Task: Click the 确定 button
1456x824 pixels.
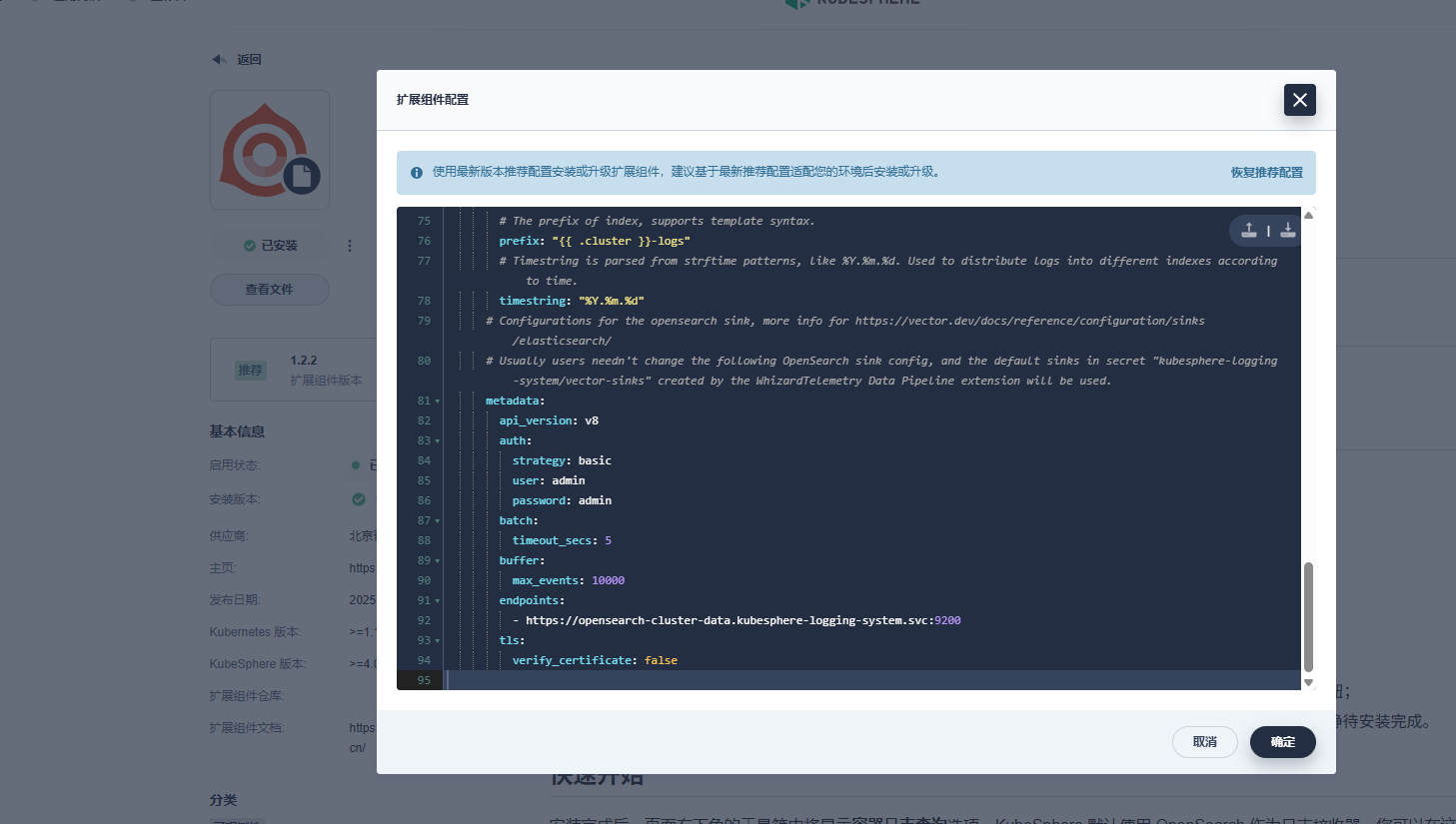Action: click(x=1283, y=742)
